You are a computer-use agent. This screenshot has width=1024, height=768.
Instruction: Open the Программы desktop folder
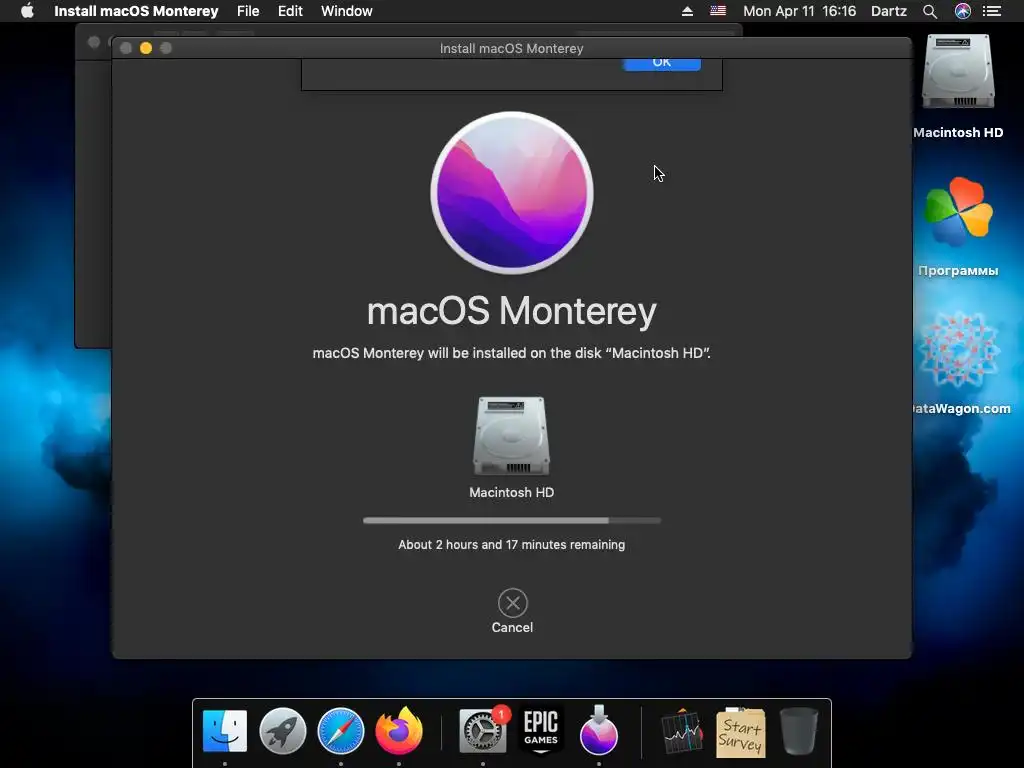[x=958, y=212]
